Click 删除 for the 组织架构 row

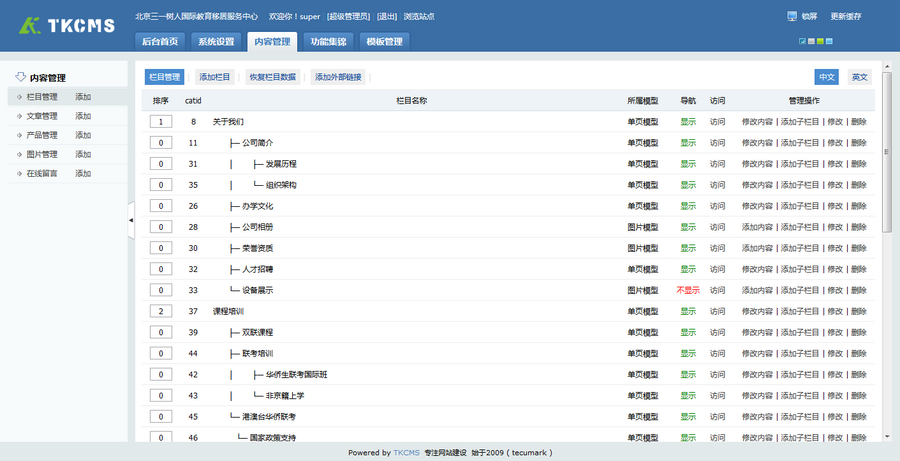click(859, 185)
